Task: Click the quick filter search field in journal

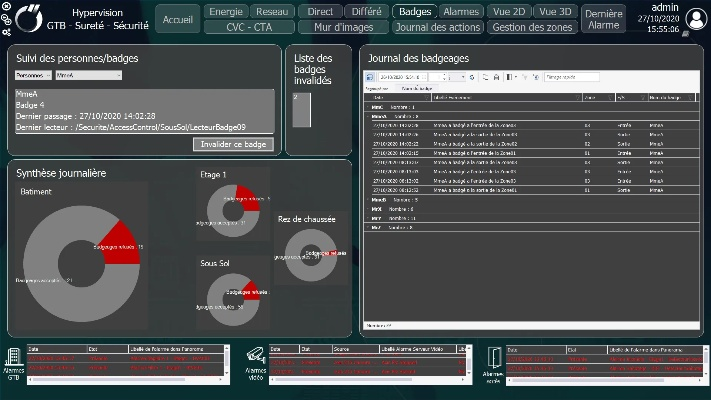Action: point(571,76)
